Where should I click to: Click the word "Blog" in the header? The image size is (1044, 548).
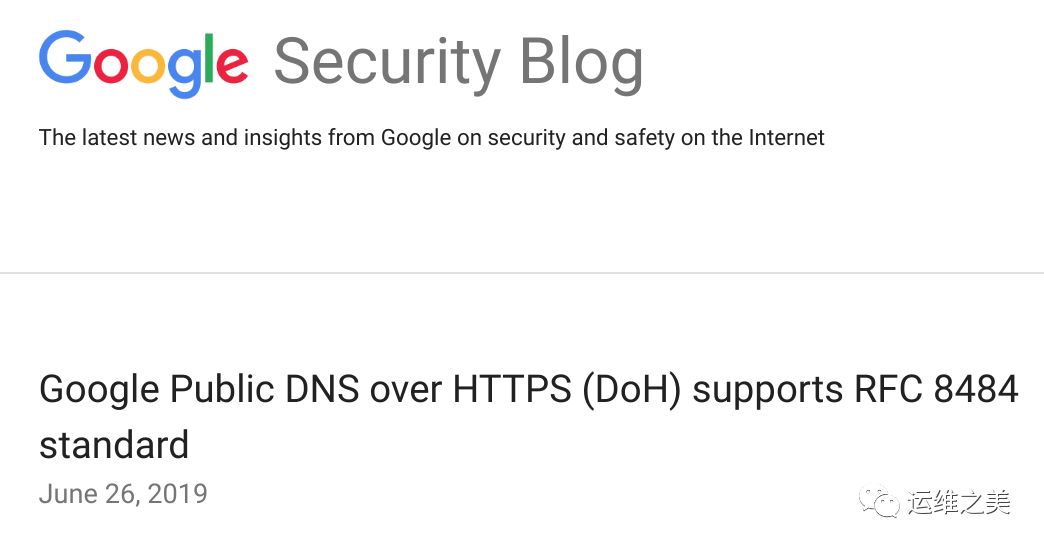click(581, 64)
